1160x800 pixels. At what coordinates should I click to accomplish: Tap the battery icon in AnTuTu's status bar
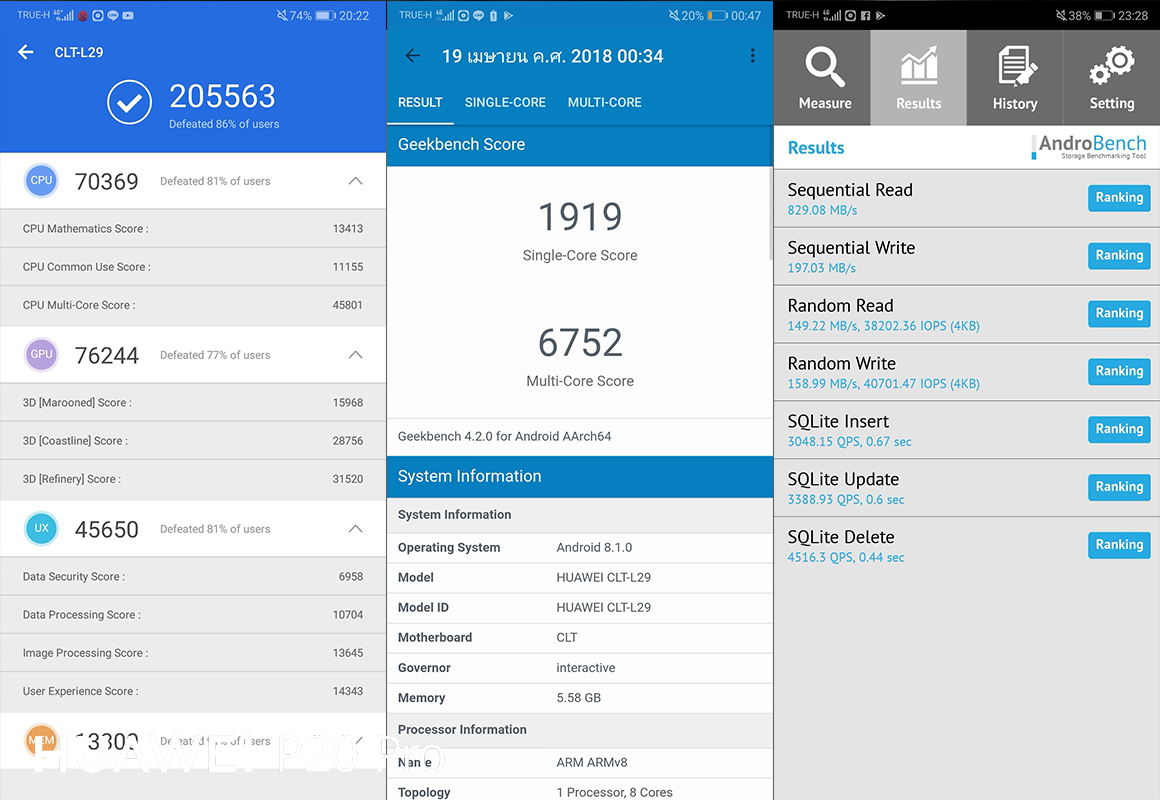point(326,16)
